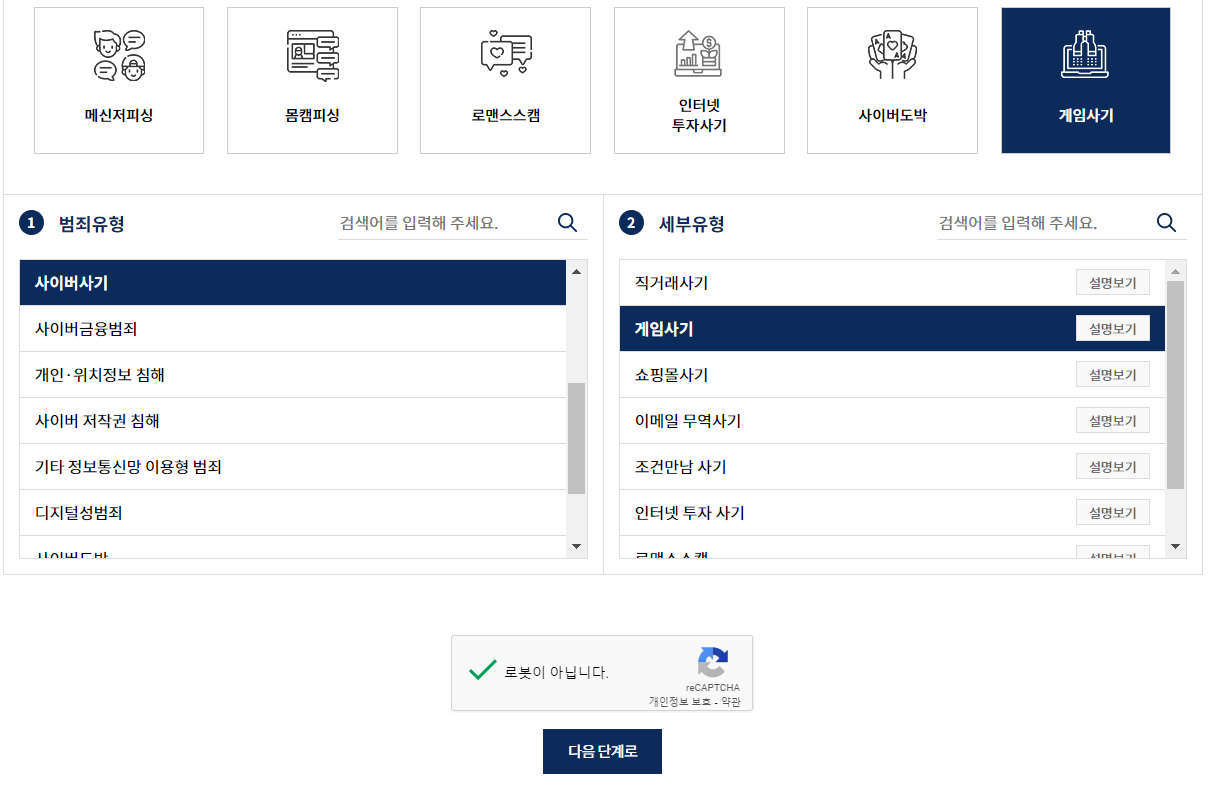Select the 몸캠피싱 category icon
The height and width of the screenshot is (800, 1211).
point(312,80)
